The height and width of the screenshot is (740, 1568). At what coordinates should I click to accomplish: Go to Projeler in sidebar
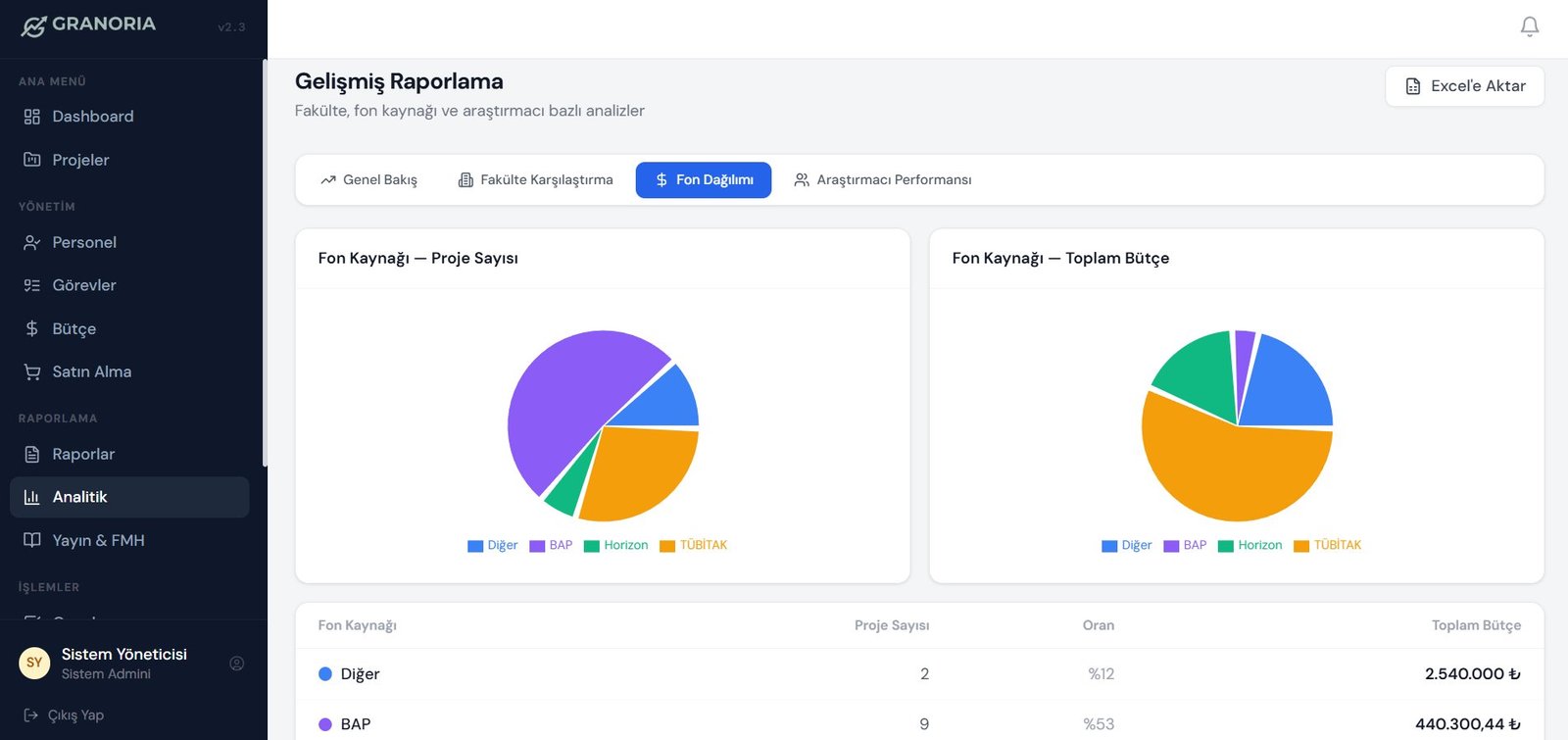[80, 160]
